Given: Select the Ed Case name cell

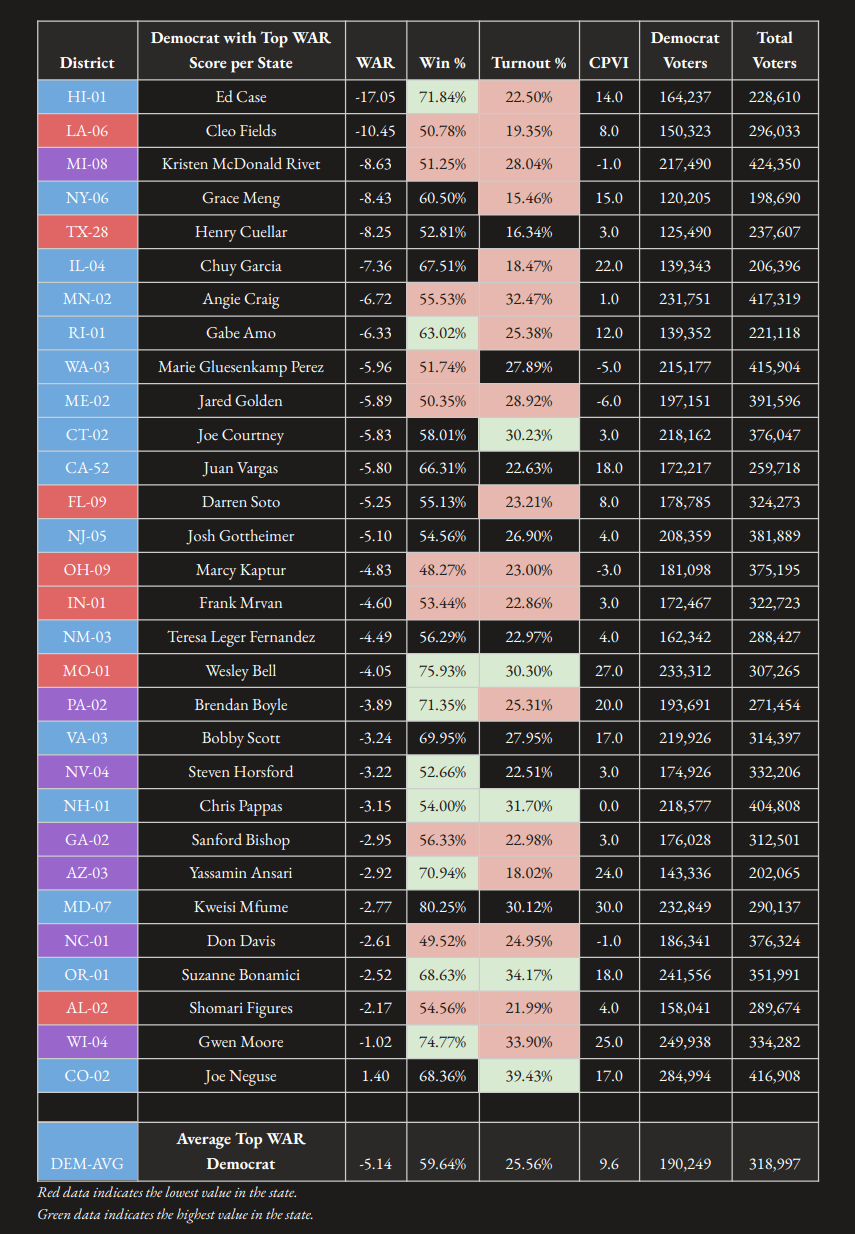Looking at the screenshot, I should (x=241, y=97).
